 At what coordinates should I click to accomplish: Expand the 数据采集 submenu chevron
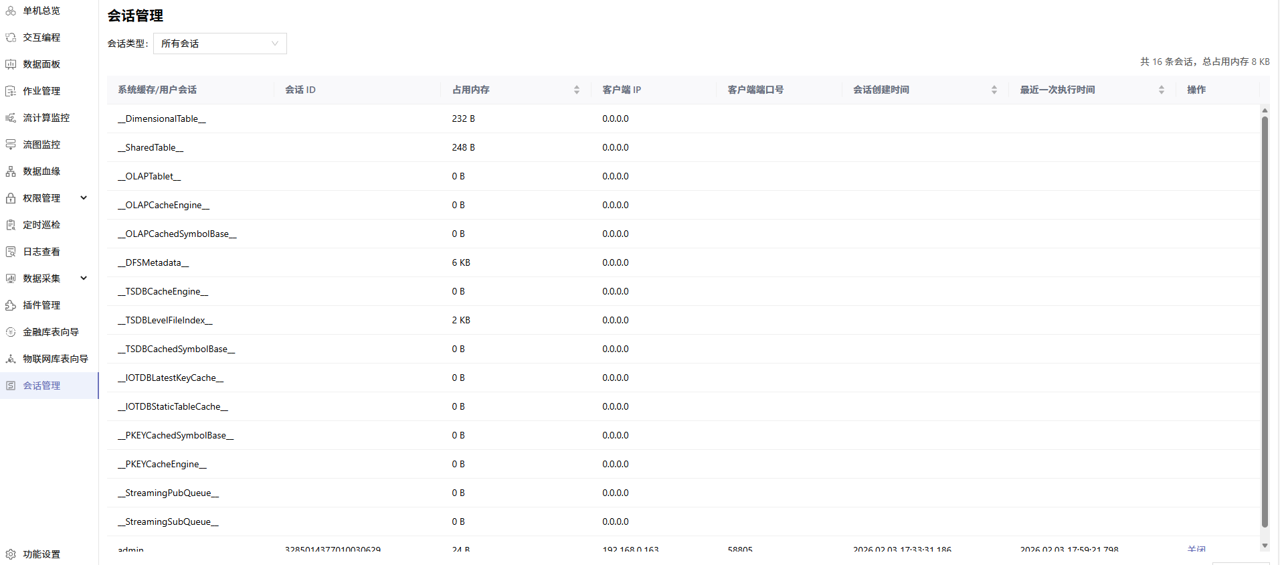(x=84, y=279)
